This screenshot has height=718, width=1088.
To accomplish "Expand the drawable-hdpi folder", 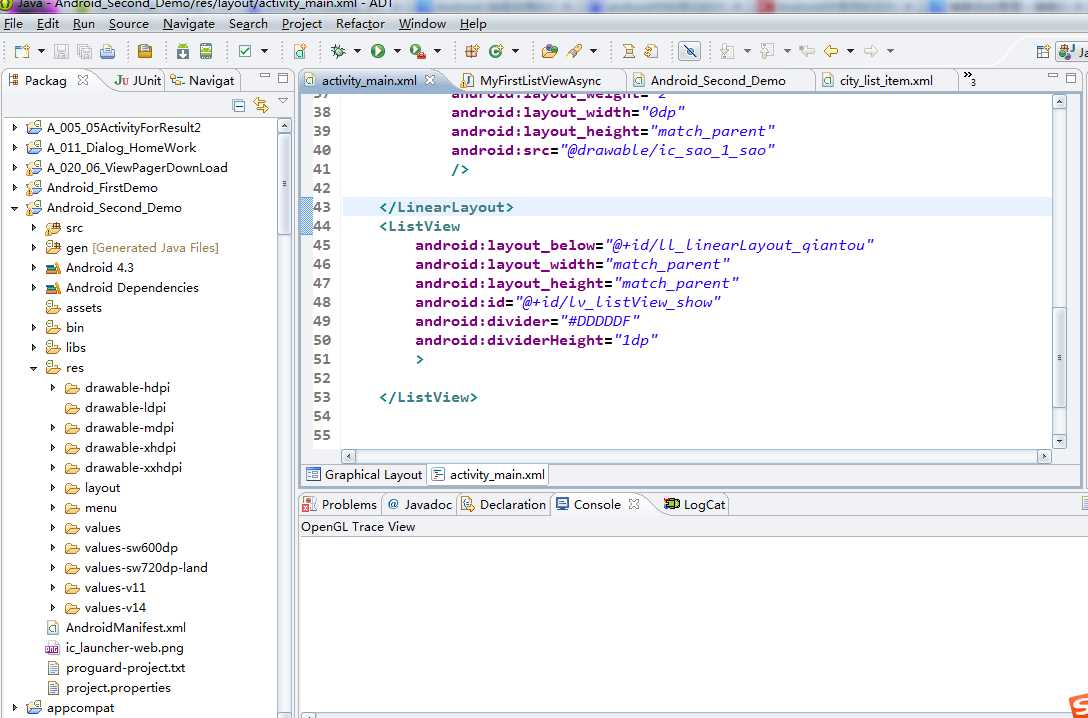I will [53, 388].
